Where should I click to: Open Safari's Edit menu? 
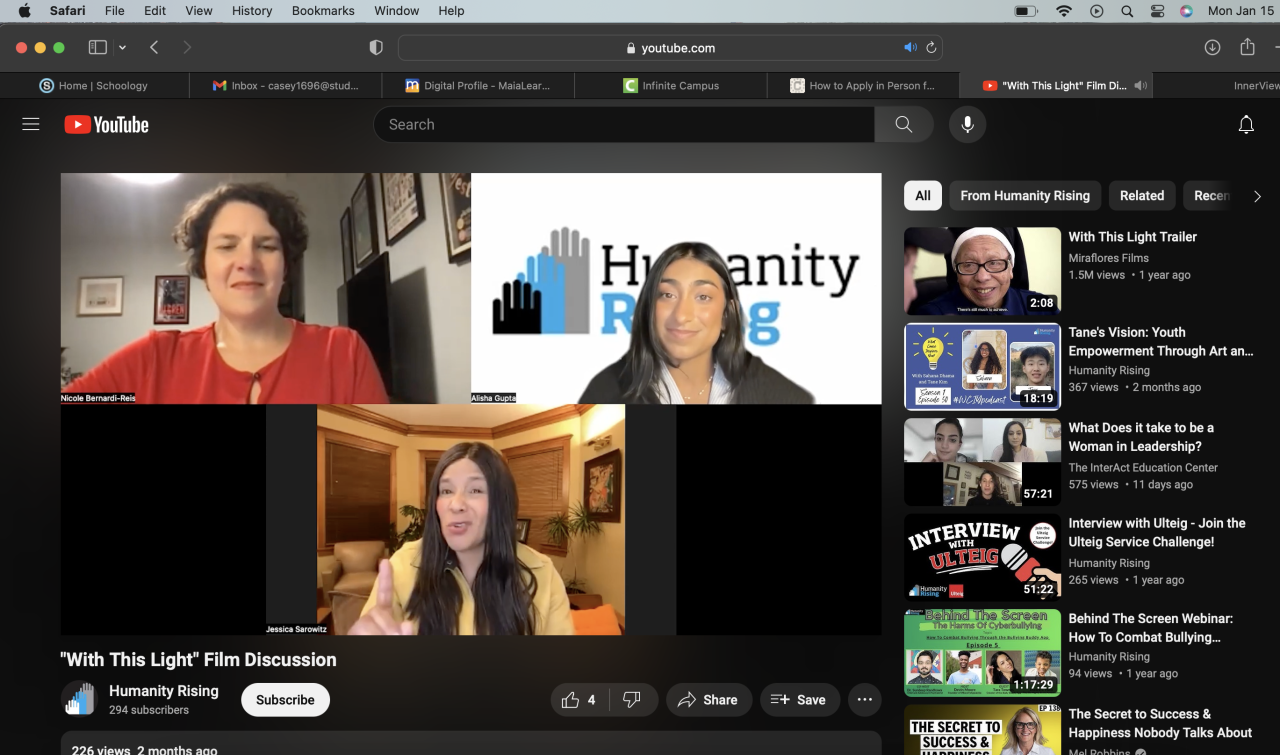coord(155,11)
